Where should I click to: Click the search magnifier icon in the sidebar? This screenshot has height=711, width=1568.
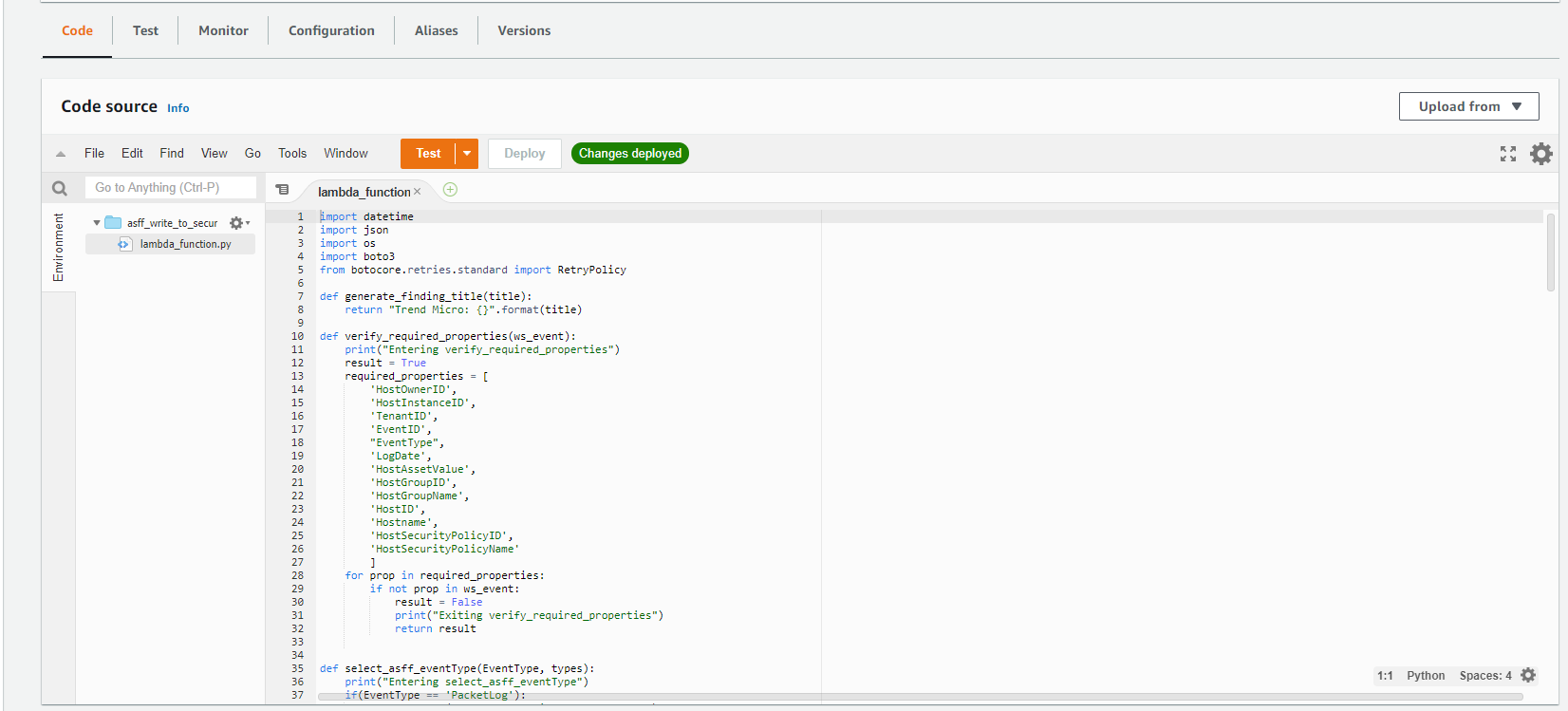click(x=60, y=188)
